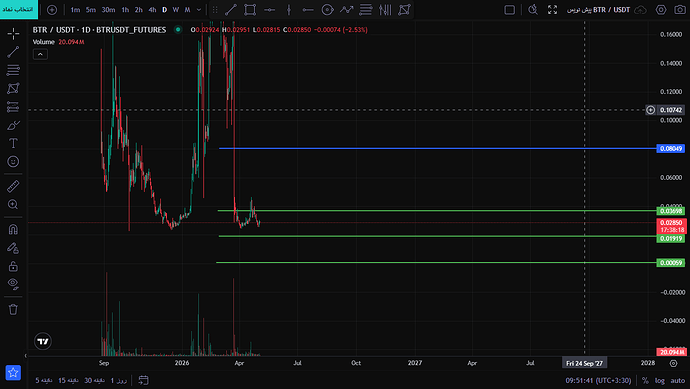Click the TradingView logo on chart

click(x=43, y=341)
